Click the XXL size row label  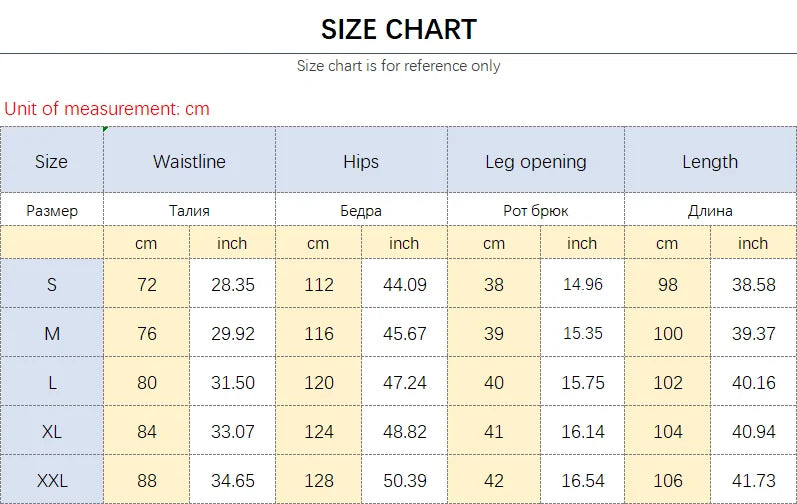coord(51,480)
